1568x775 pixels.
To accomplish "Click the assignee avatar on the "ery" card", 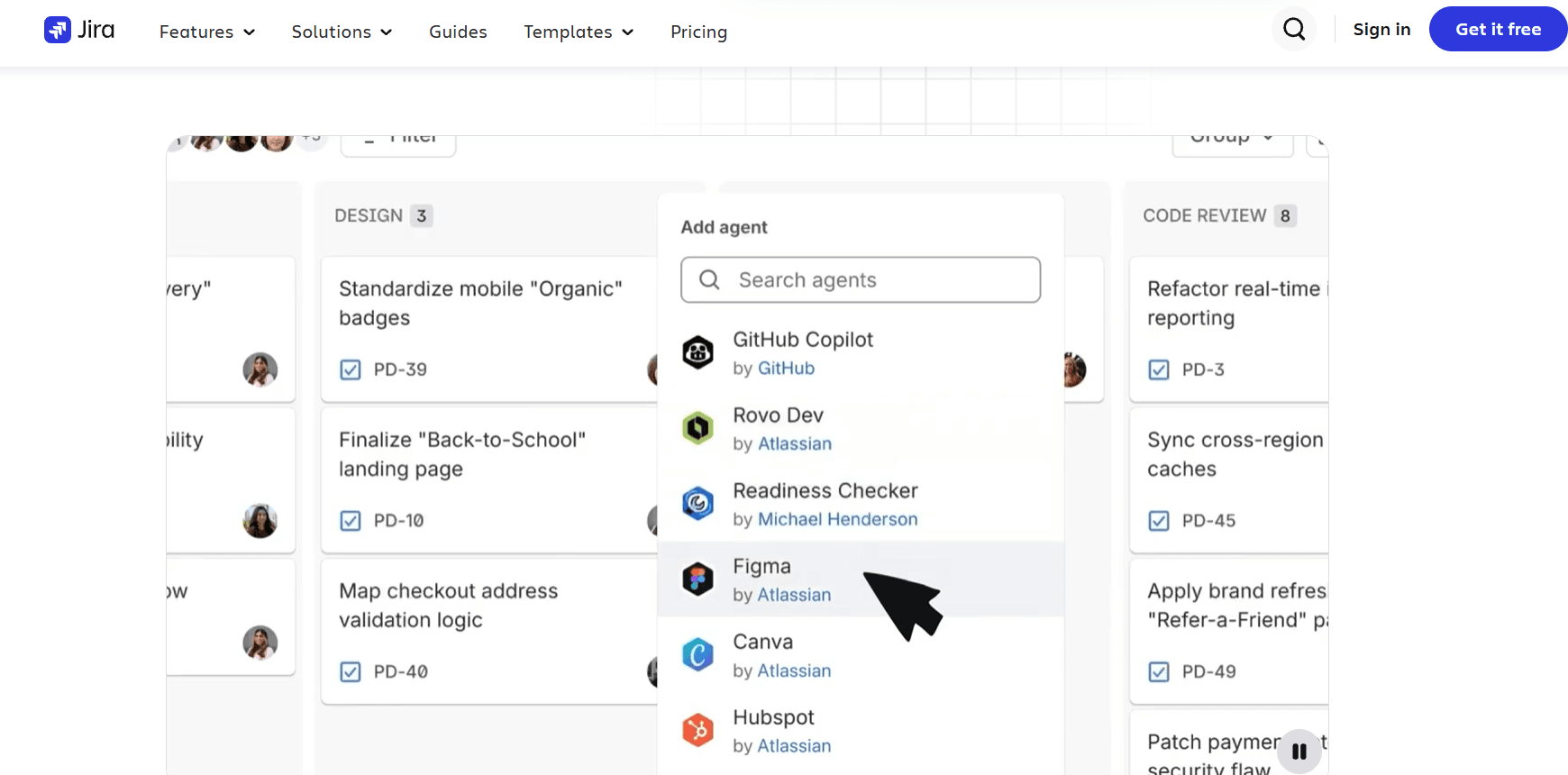I will (260, 369).
